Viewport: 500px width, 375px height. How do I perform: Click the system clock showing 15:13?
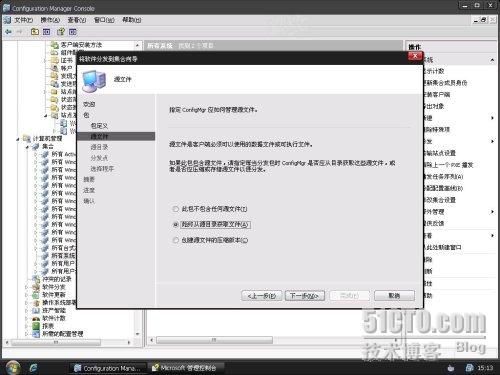coord(485,368)
